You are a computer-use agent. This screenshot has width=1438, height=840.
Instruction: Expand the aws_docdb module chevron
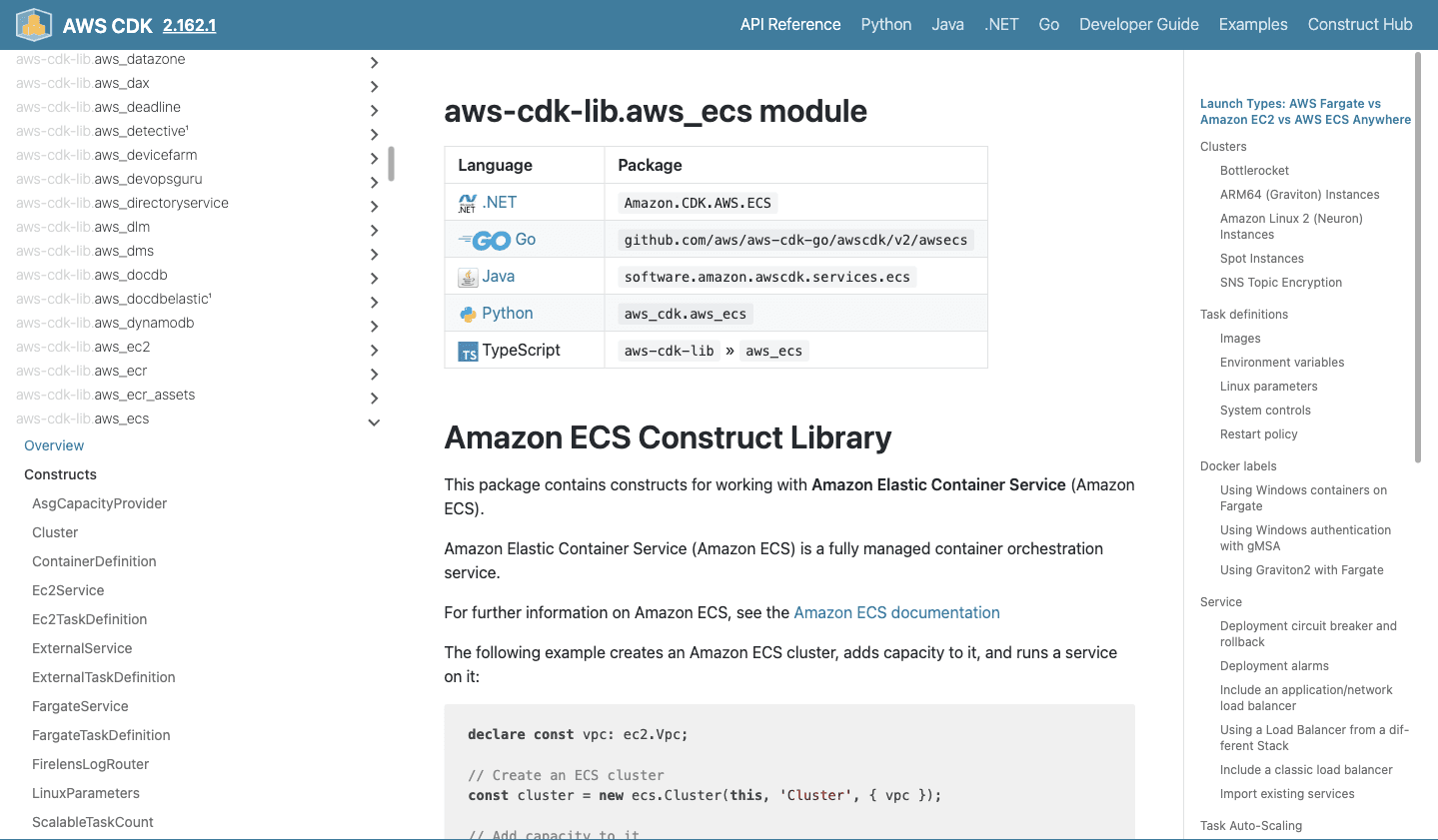pyautogui.click(x=374, y=278)
